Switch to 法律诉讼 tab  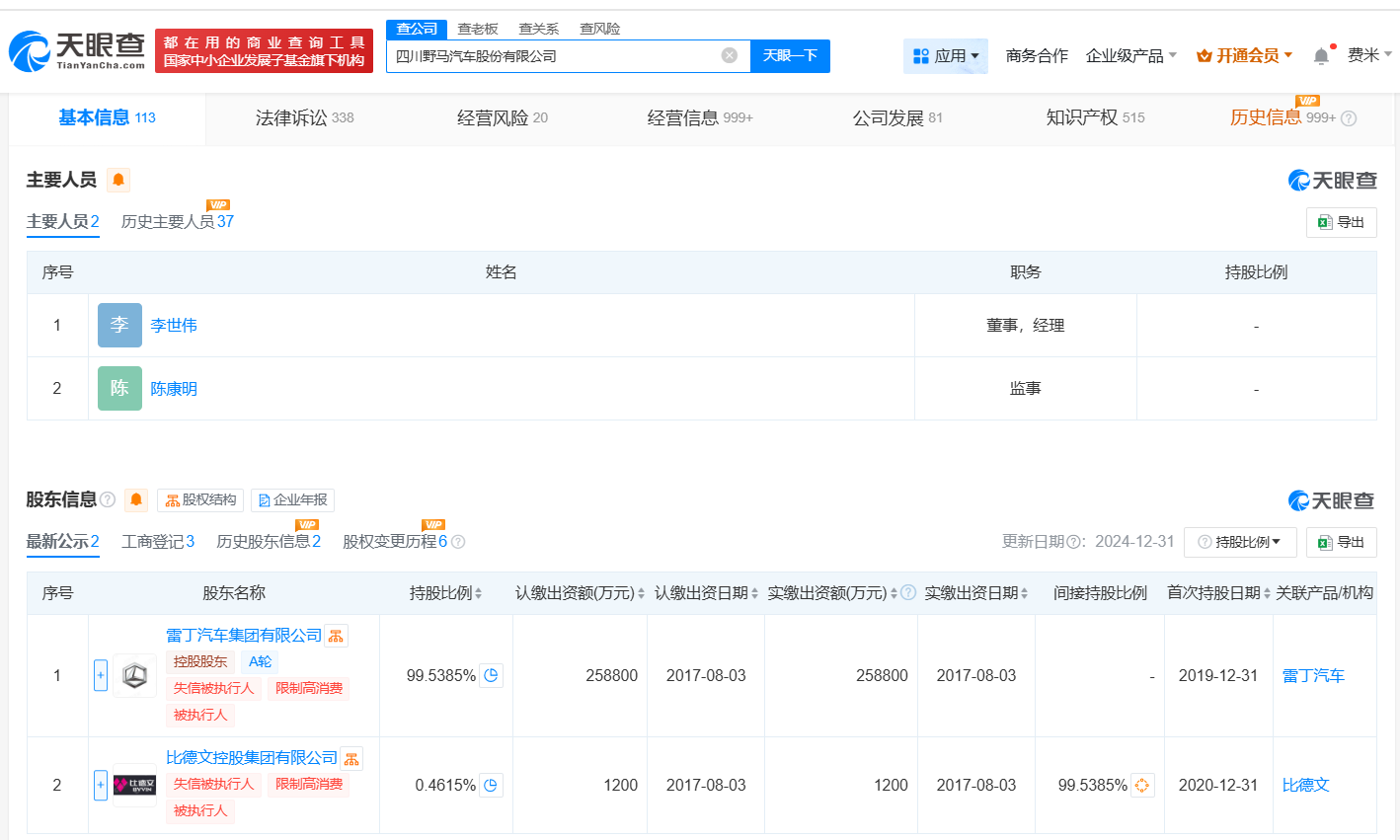pos(304,118)
